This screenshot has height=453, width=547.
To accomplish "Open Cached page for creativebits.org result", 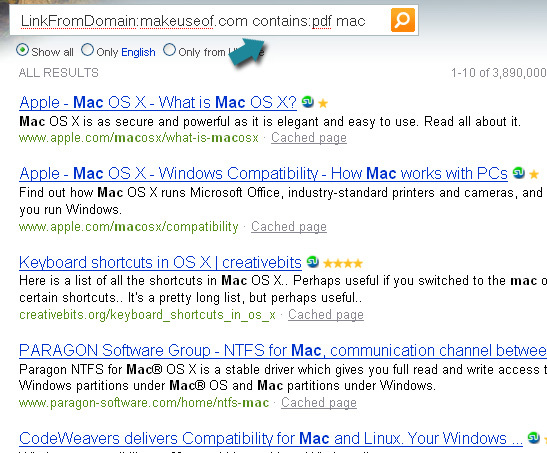I will pos(326,315).
